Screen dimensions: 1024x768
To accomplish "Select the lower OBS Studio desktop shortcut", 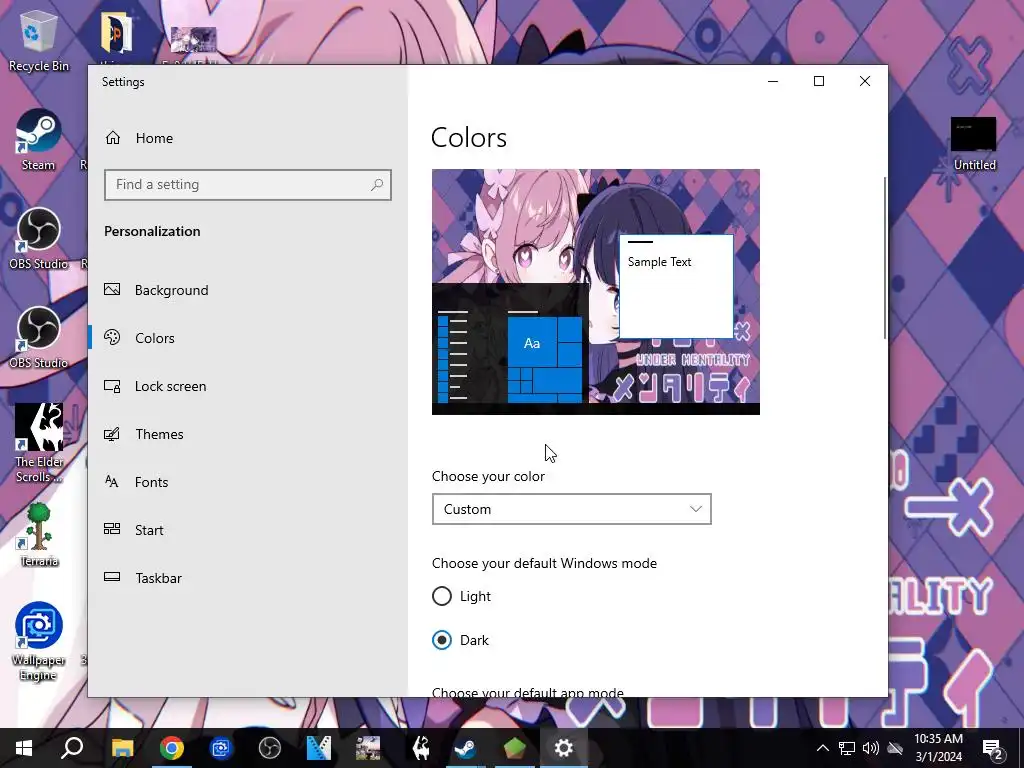I will 39,338.
